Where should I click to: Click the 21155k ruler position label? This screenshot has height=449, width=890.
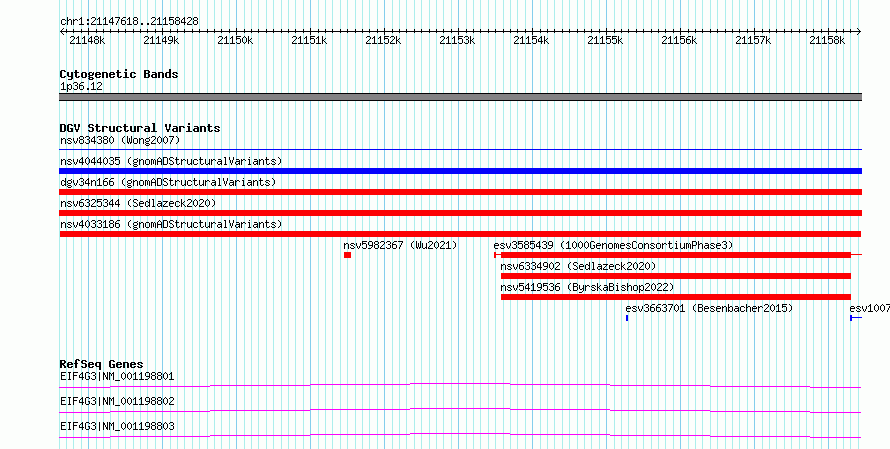[606, 40]
